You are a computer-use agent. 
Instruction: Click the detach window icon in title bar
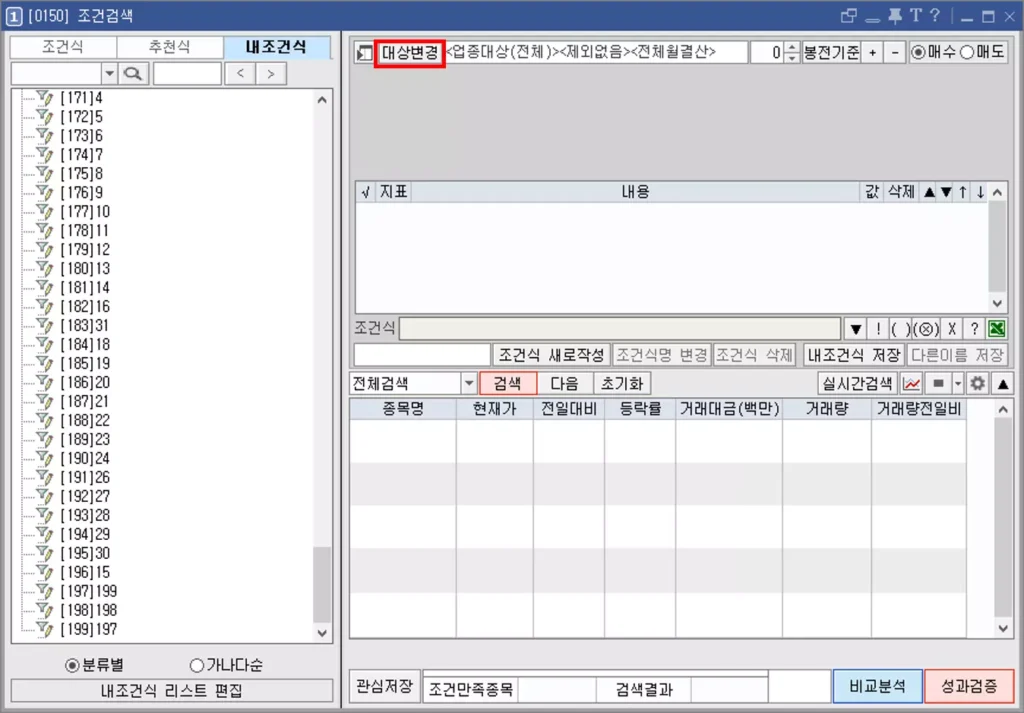[848, 16]
